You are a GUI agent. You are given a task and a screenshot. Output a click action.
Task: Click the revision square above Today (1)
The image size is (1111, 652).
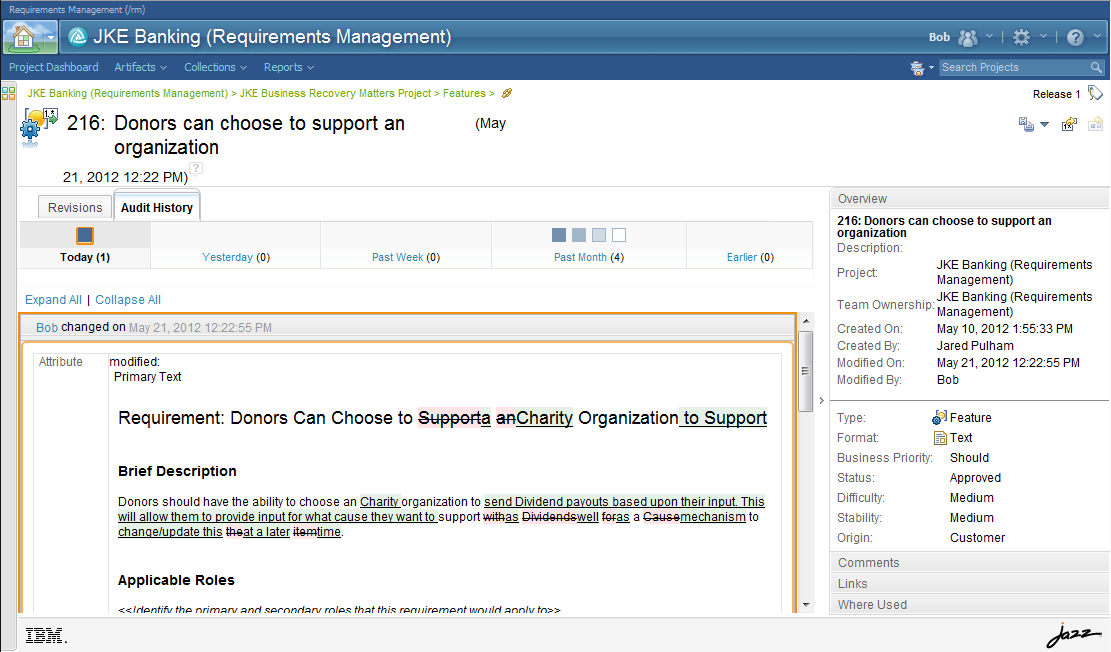pyautogui.click(x=85, y=235)
